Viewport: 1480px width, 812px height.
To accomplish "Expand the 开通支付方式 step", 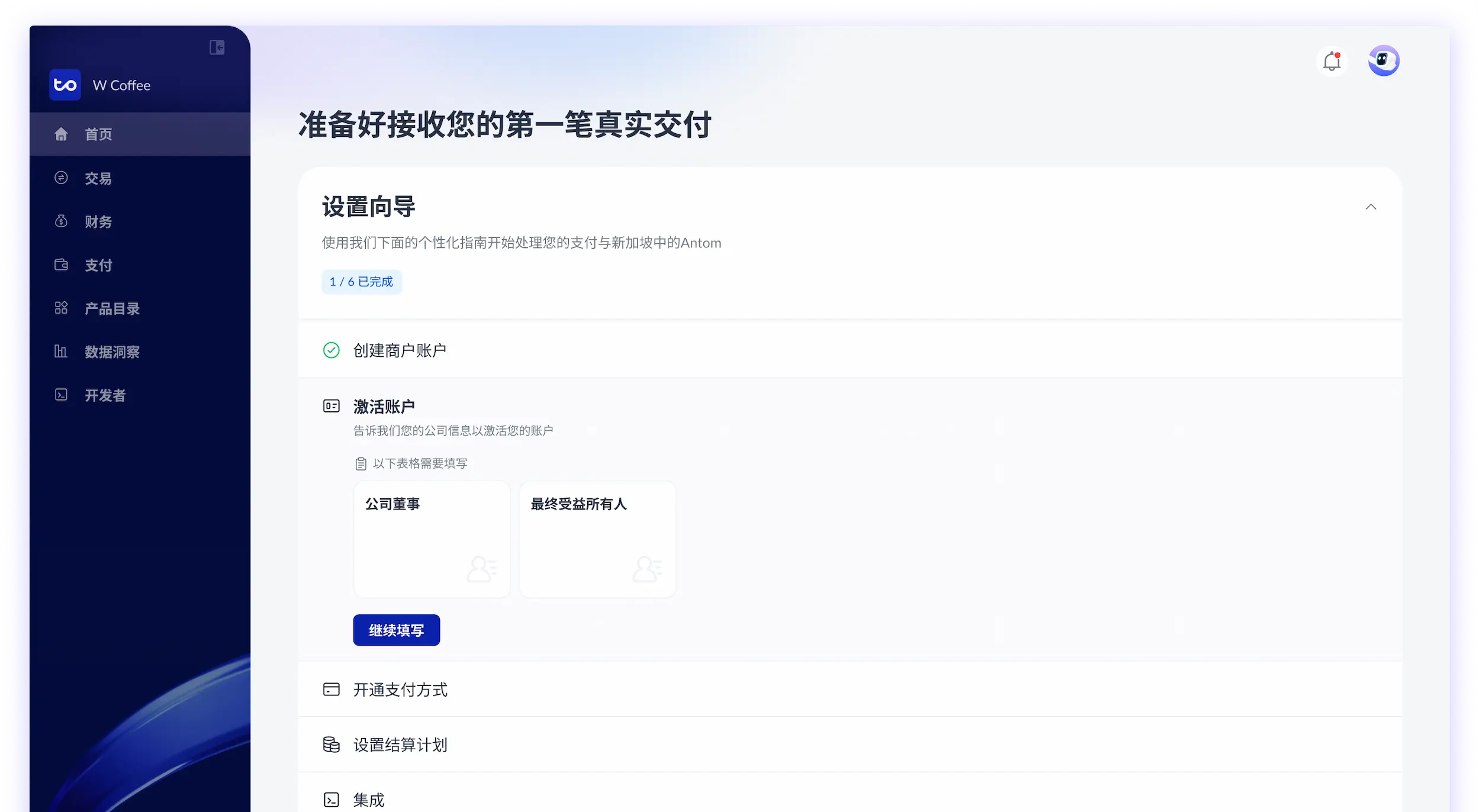I will 850,689.
